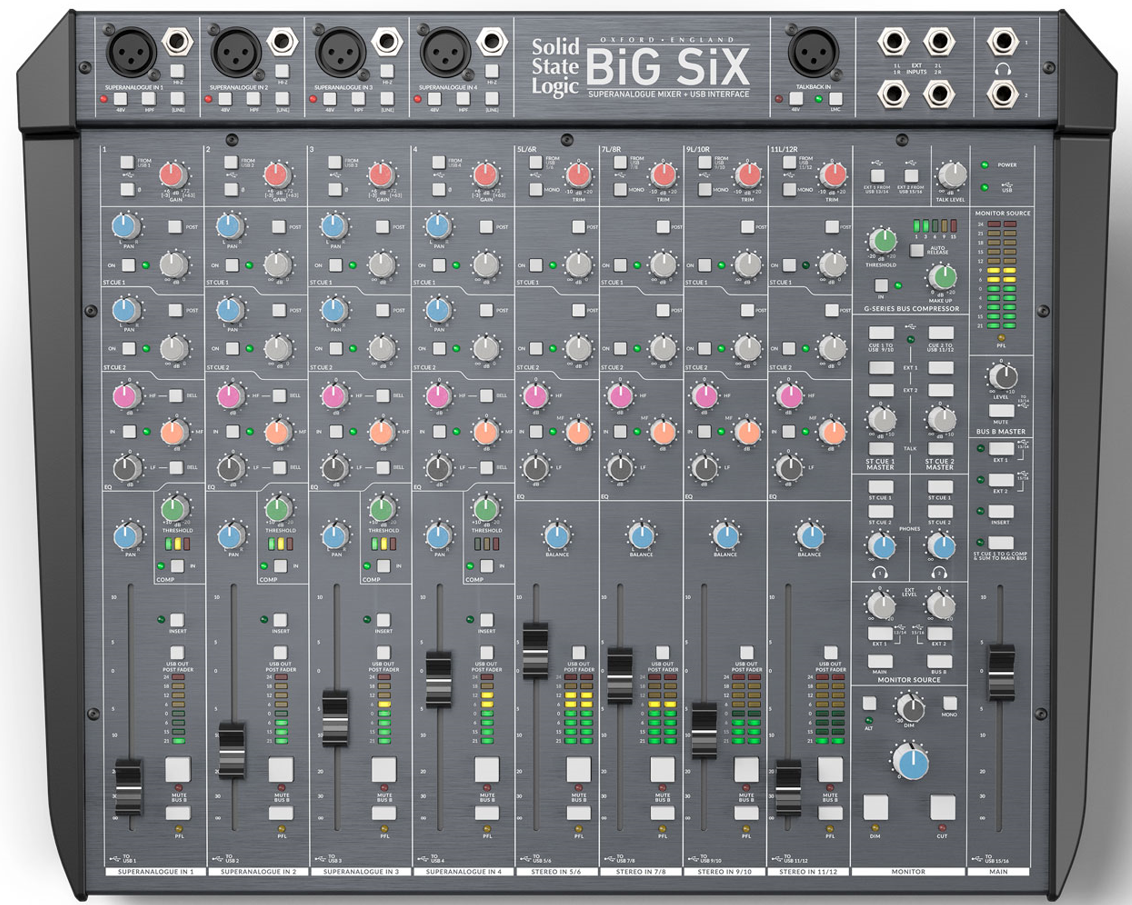
Task: Click the Talkback In XLR connector
Action: click(813, 51)
